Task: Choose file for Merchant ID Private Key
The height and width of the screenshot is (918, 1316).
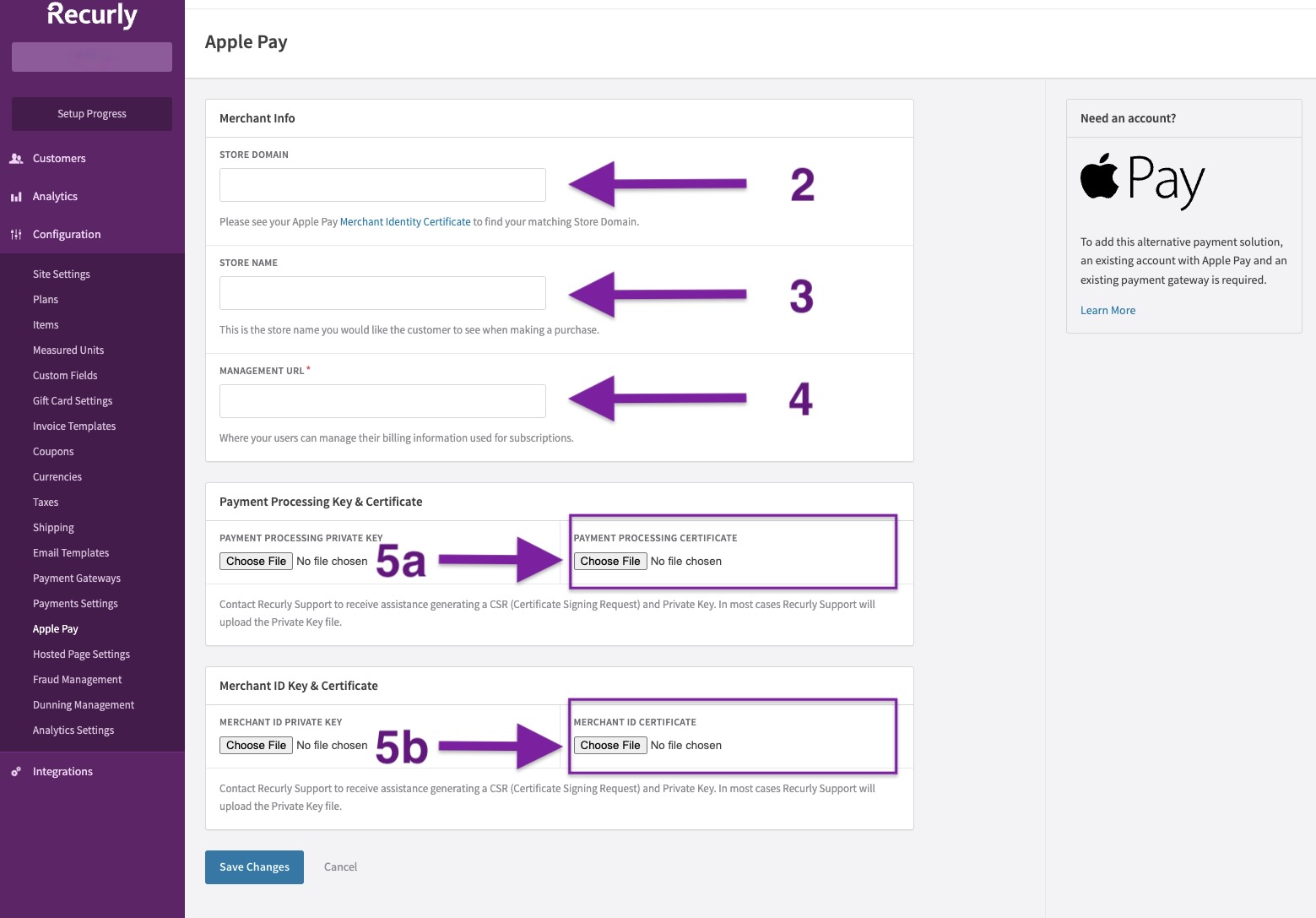Action: point(257,746)
